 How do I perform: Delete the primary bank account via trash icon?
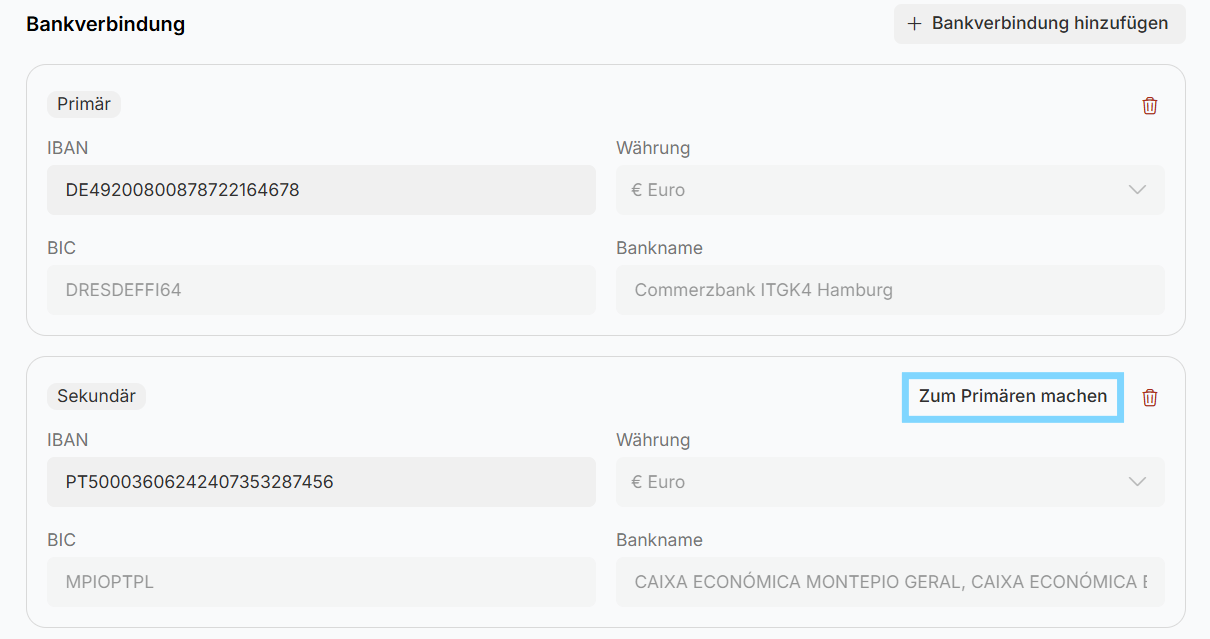coord(1150,105)
